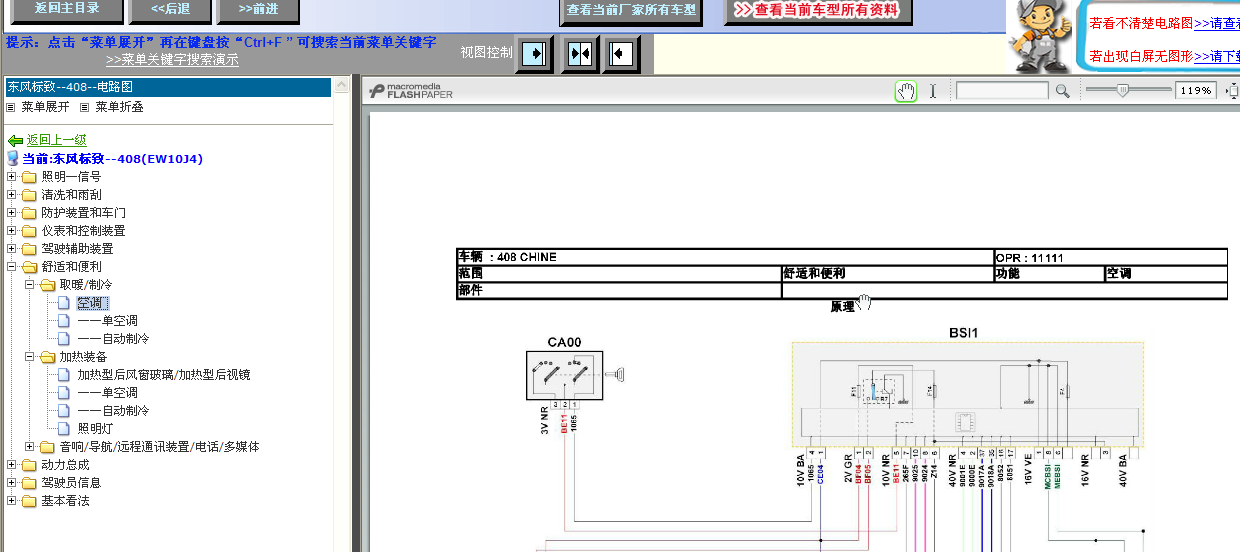Image resolution: width=1240 pixels, height=552 pixels.
Task: Click the 清洗和雨刮 folder icon
Action: pos(29,195)
